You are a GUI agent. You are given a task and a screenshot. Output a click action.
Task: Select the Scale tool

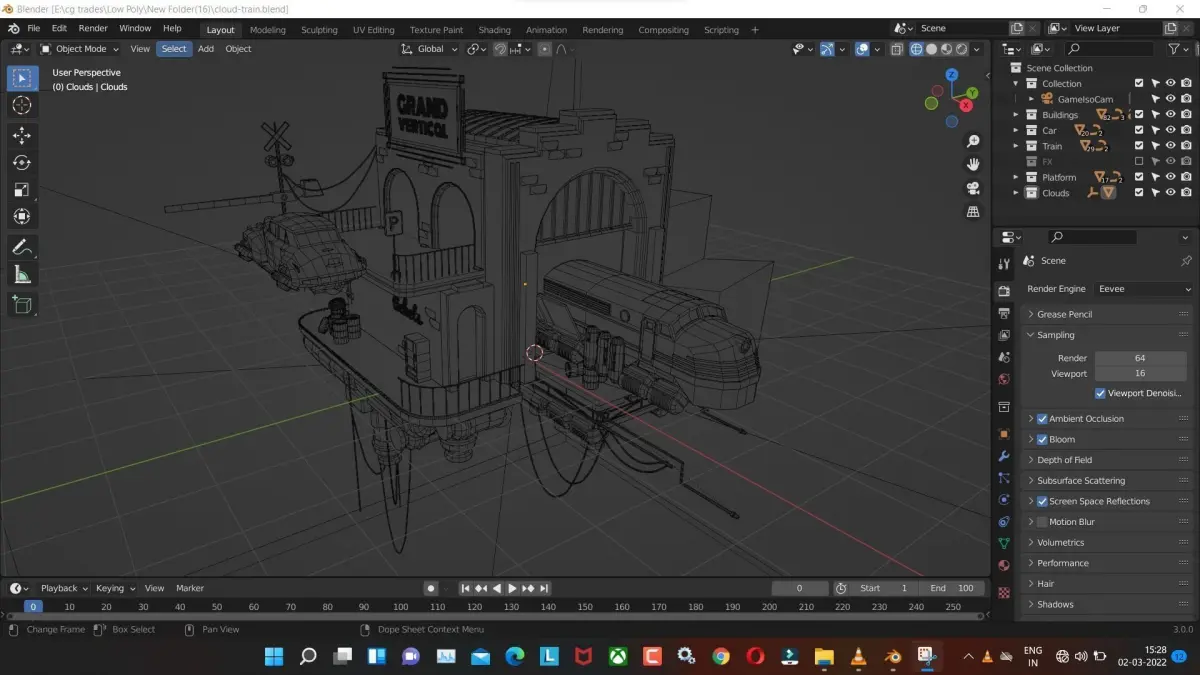click(x=21, y=189)
